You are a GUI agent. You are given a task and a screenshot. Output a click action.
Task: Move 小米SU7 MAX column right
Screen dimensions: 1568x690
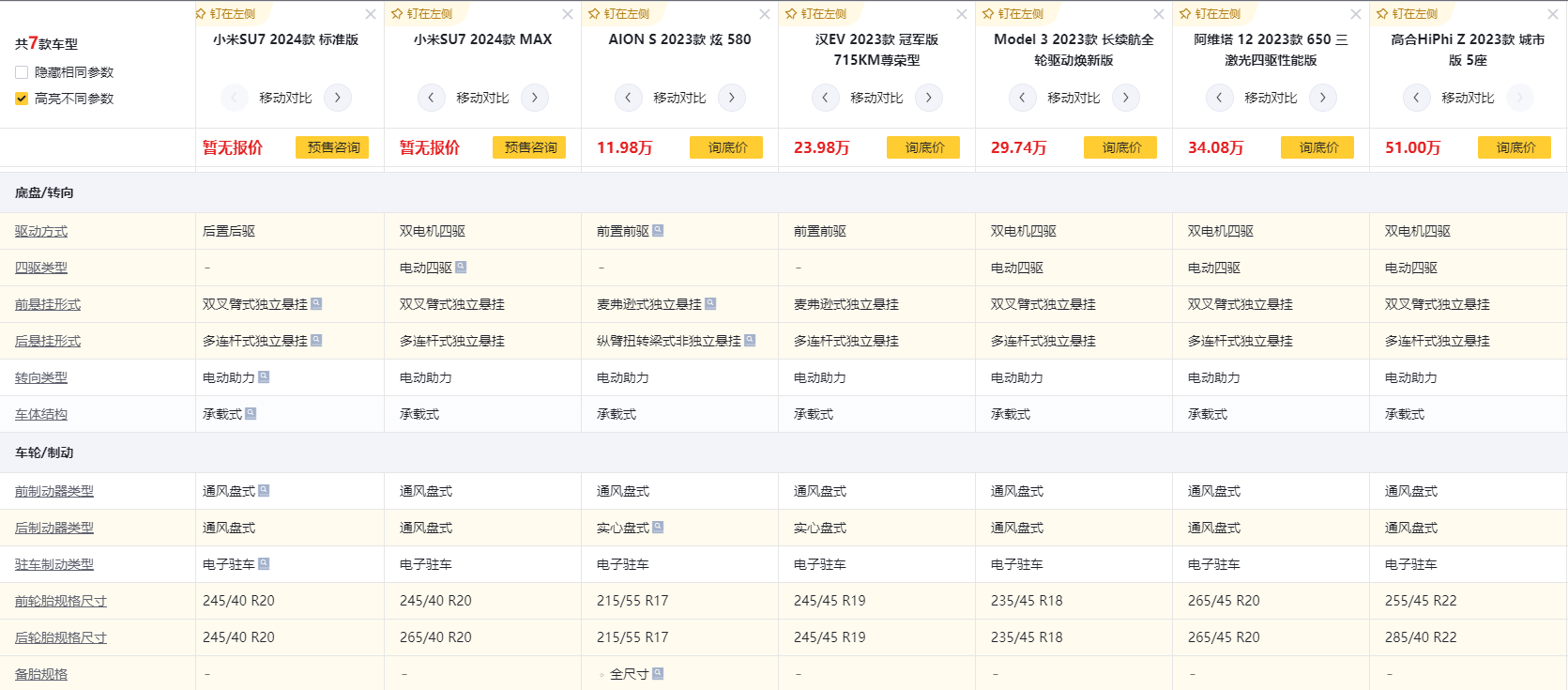[x=535, y=98]
